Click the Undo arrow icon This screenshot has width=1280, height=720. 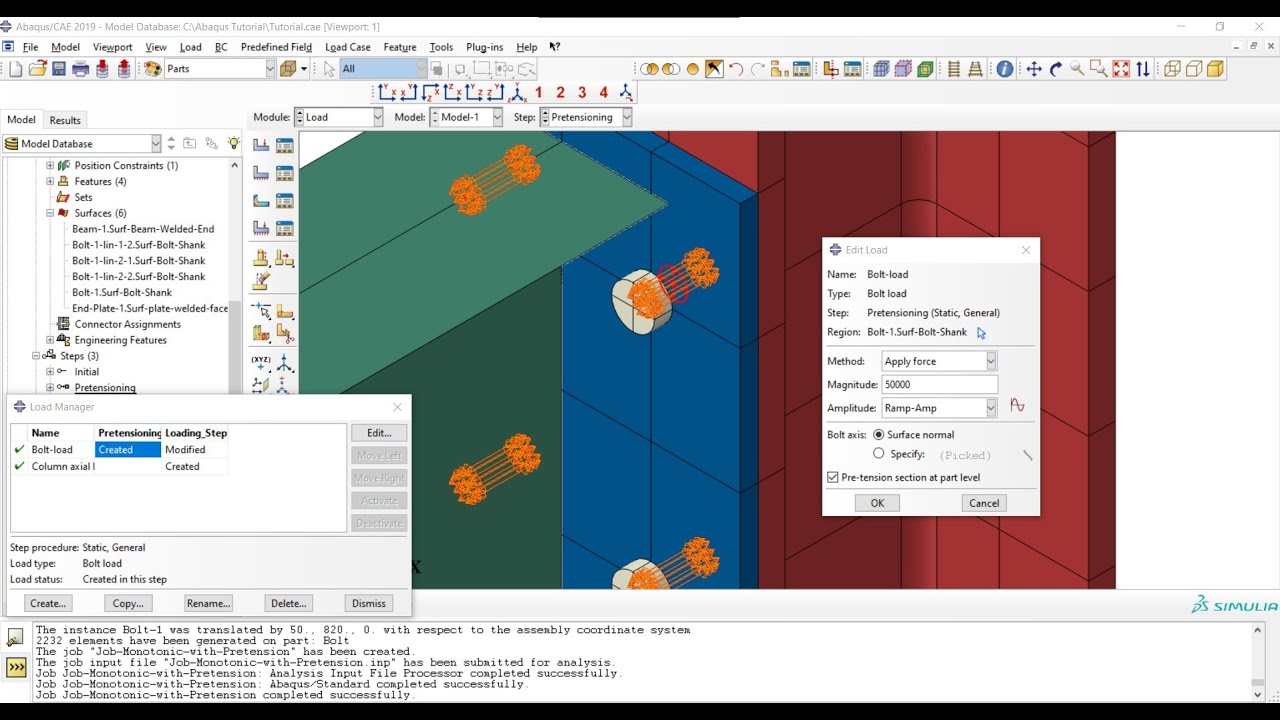tap(736, 69)
